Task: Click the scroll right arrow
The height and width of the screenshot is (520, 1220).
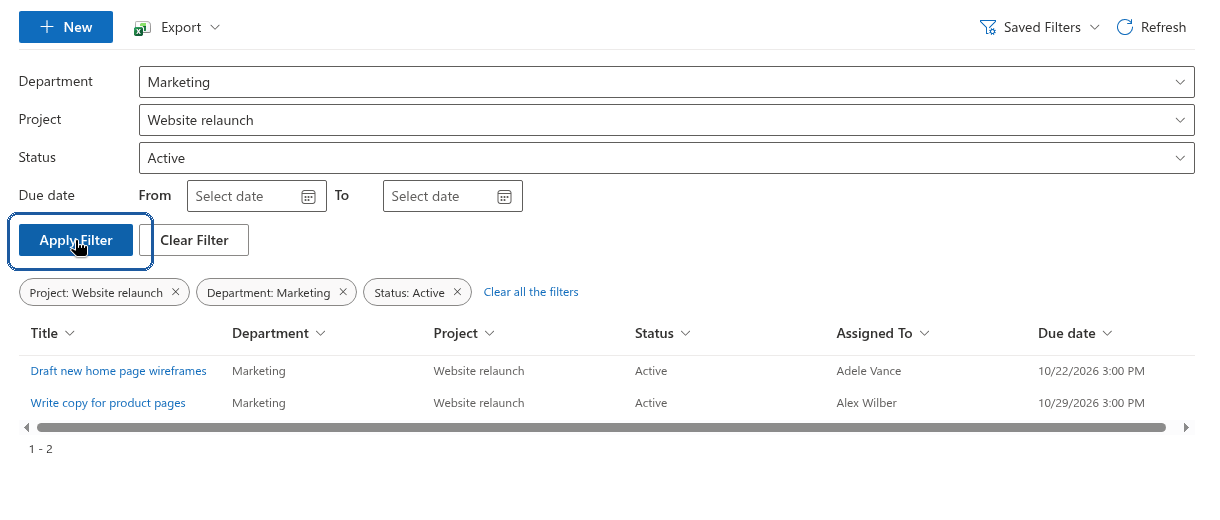Action: [1186, 427]
